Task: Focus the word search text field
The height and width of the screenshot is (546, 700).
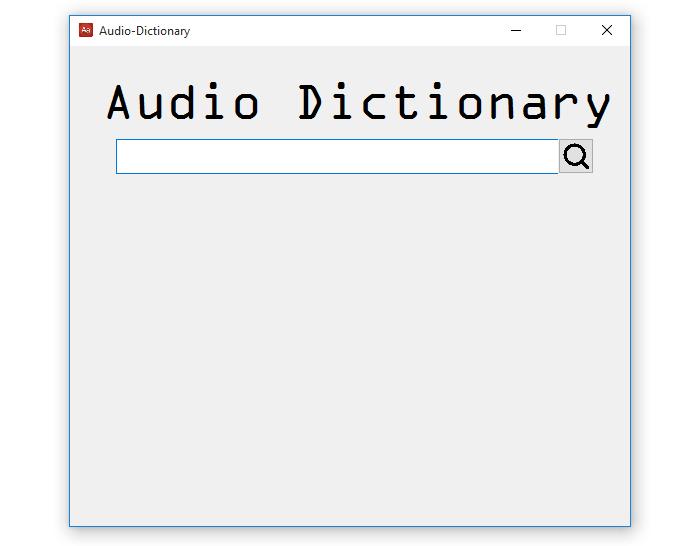Action: pos(337,156)
